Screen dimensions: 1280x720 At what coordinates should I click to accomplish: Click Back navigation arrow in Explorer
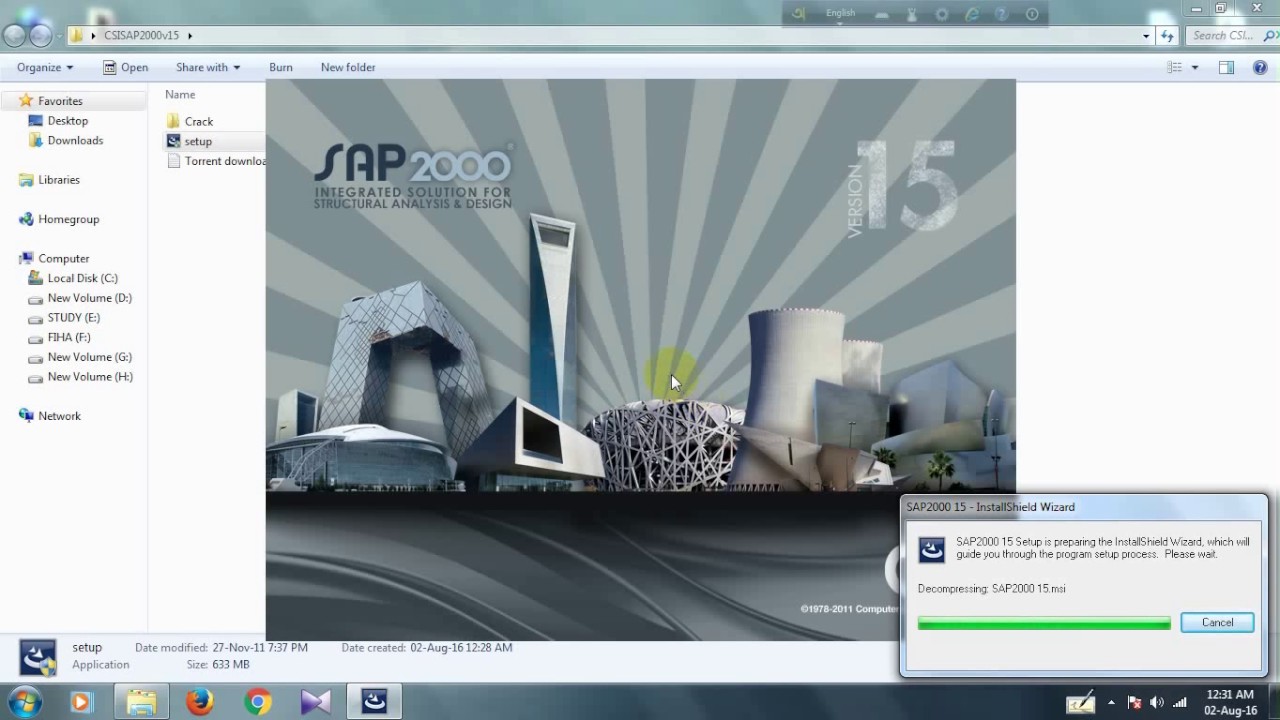click(15, 36)
